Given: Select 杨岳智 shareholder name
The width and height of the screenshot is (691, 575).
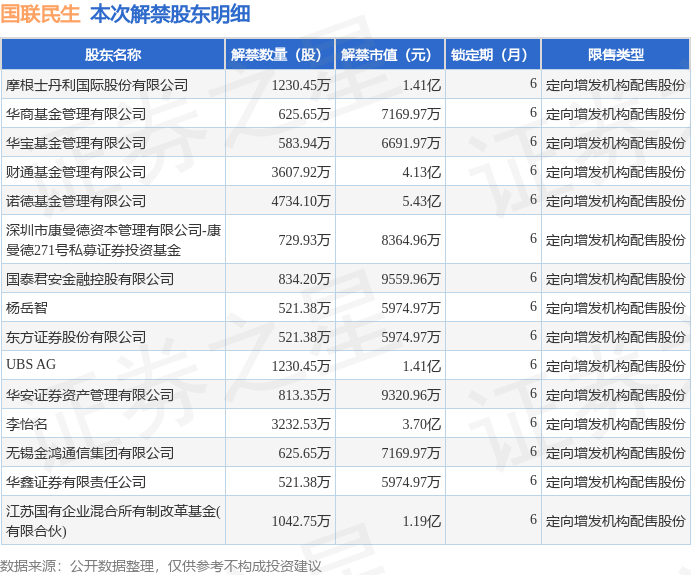Looking at the screenshot, I should (26, 308).
